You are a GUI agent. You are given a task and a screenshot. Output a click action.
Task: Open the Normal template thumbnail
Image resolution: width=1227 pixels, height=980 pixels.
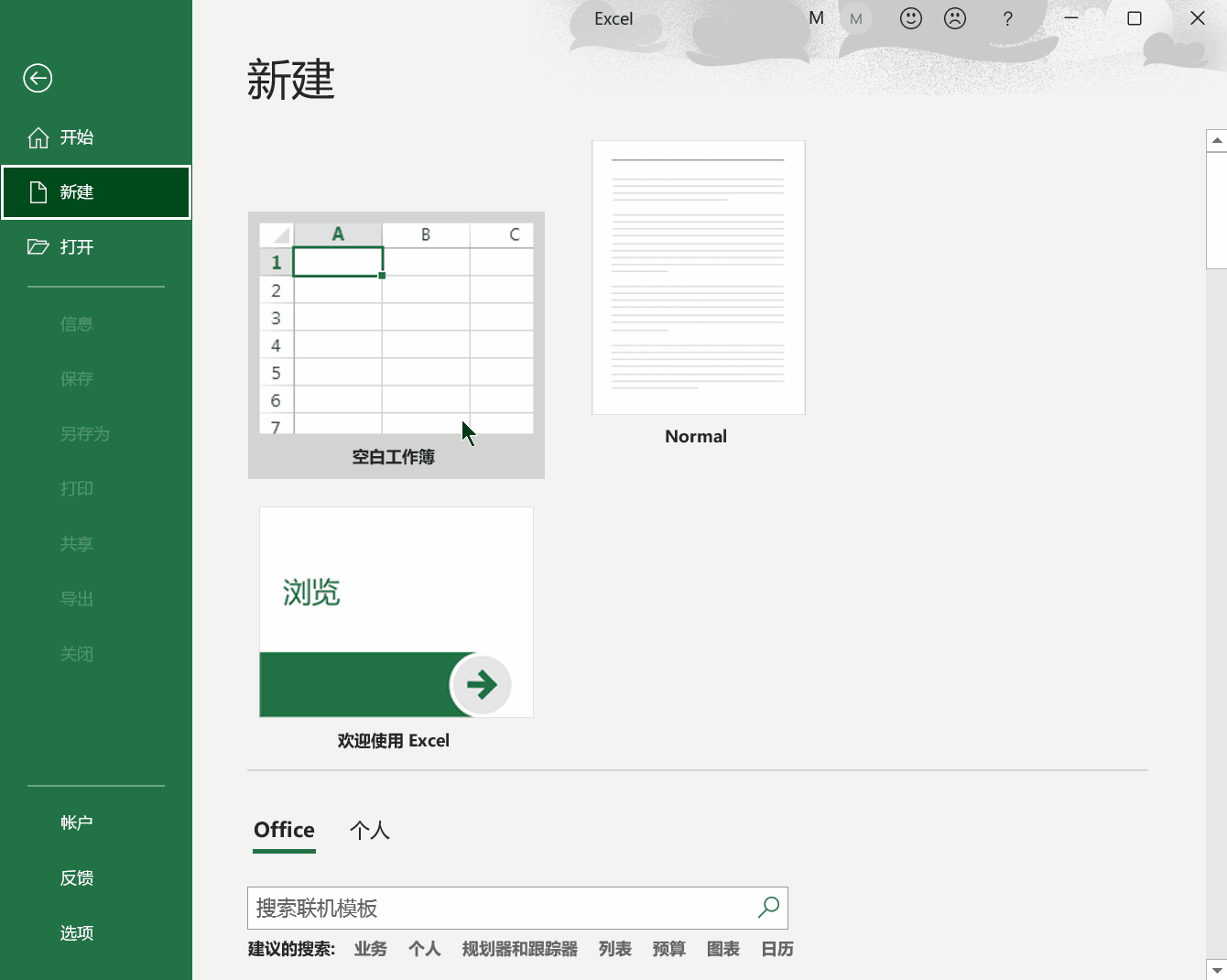[698, 278]
